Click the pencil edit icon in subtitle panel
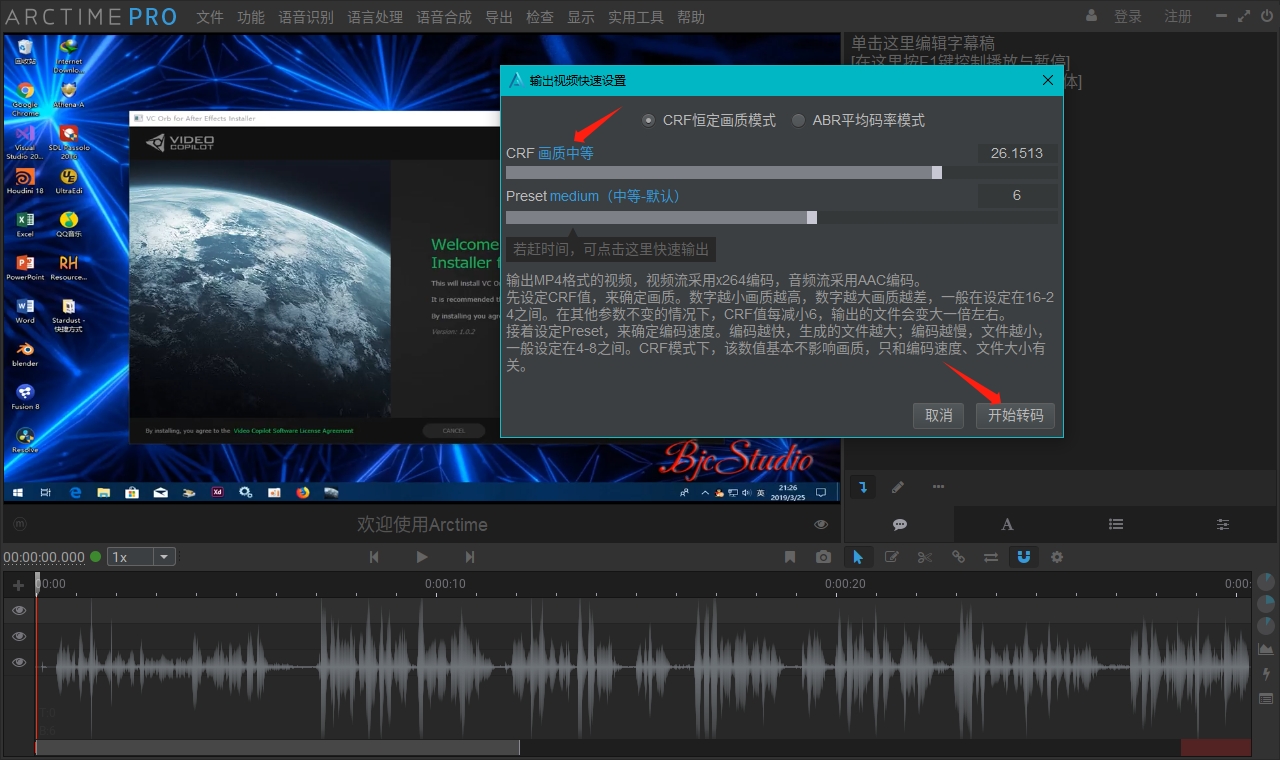Screen dimensions: 1280x760 point(898,487)
